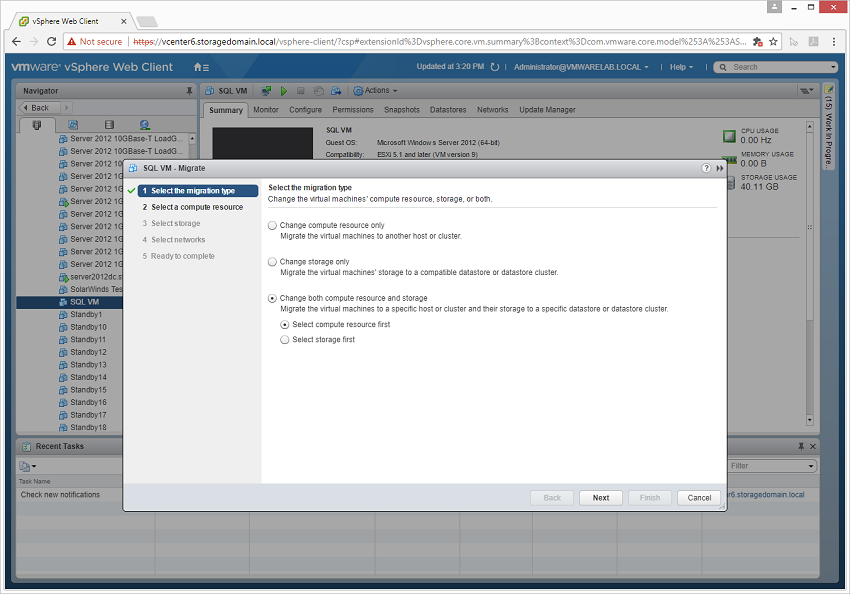Switch Navigator to VMs and Templates view
Screen dimensions: 850x594
tap(73, 125)
